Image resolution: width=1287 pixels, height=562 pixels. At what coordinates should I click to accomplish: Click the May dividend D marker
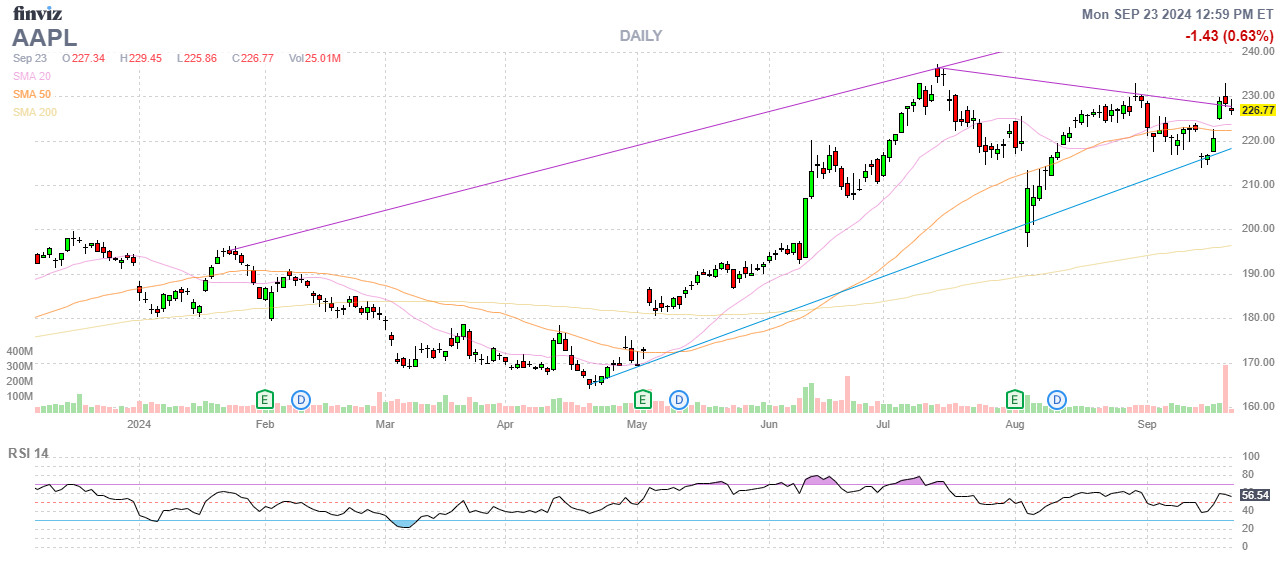pos(678,400)
